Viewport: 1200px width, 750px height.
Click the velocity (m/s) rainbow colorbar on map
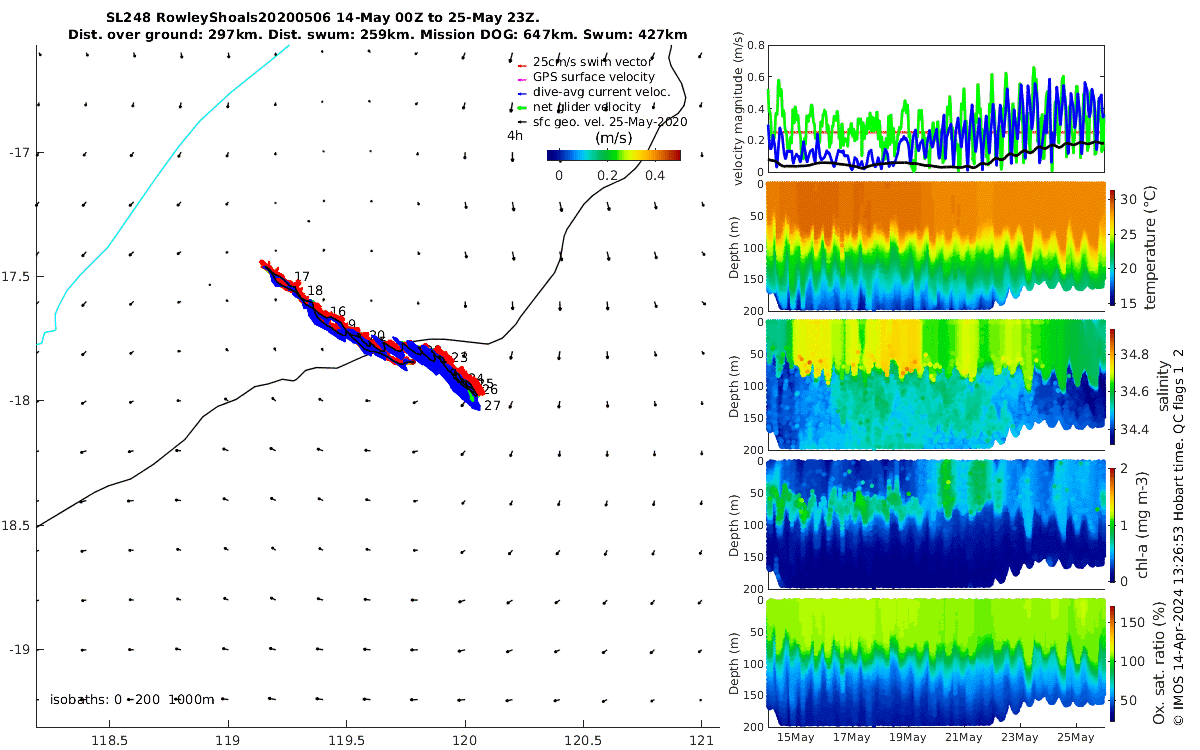click(614, 155)
